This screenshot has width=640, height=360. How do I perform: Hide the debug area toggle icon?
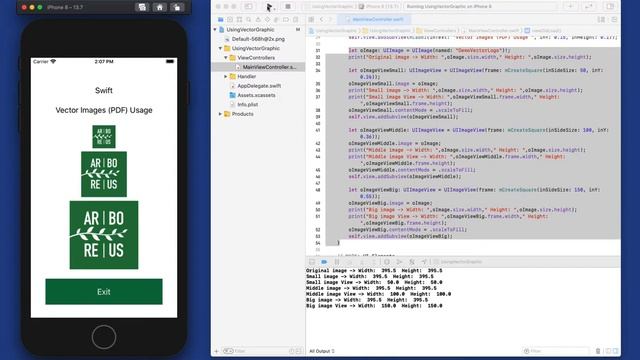click(312, 262)
